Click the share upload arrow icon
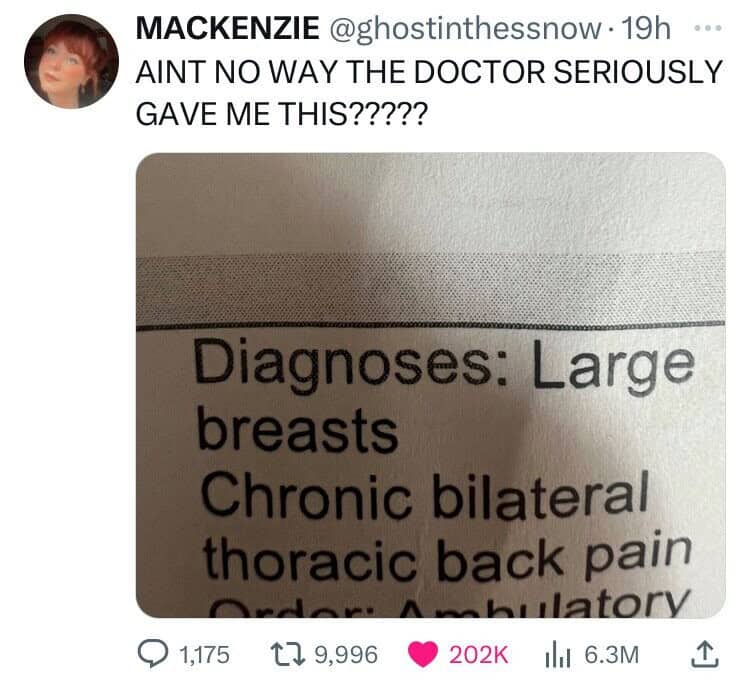 click(x=705, y=654)
